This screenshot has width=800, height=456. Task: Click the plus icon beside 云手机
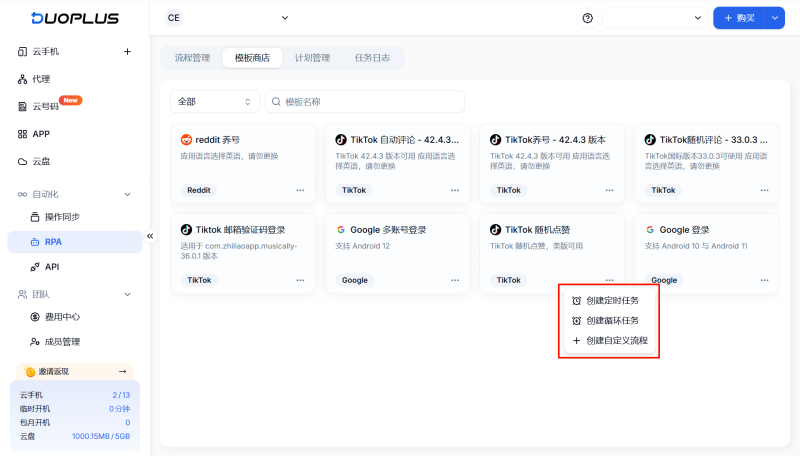point(127,52)
